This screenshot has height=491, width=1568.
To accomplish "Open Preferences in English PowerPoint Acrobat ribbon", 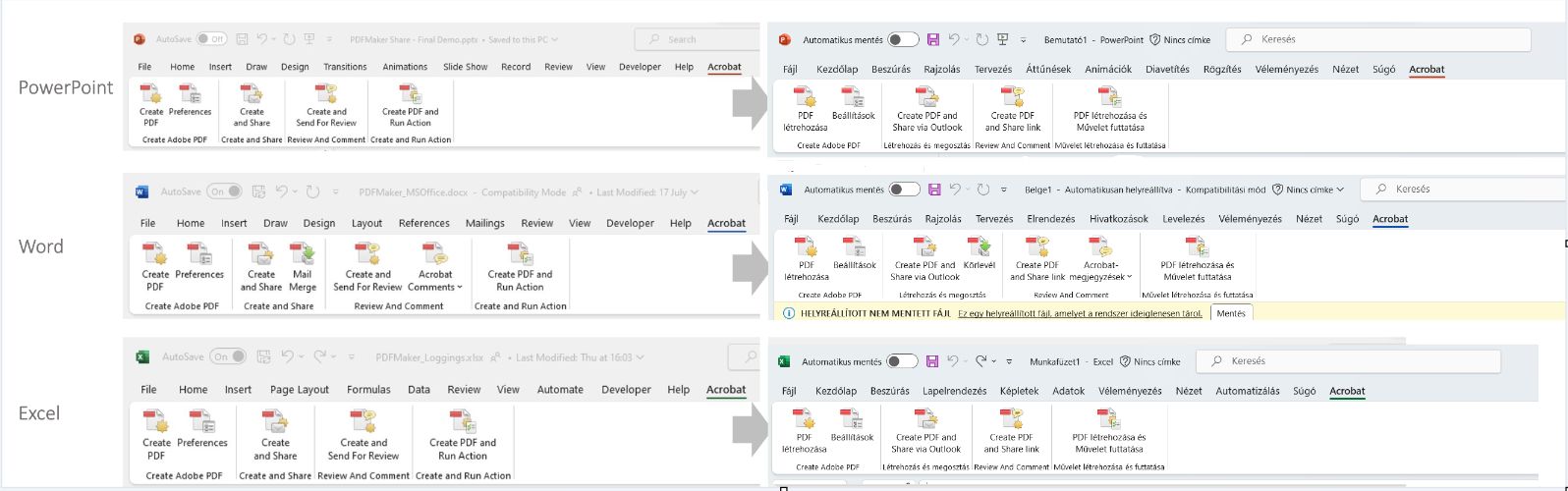I will click(190, 100).
